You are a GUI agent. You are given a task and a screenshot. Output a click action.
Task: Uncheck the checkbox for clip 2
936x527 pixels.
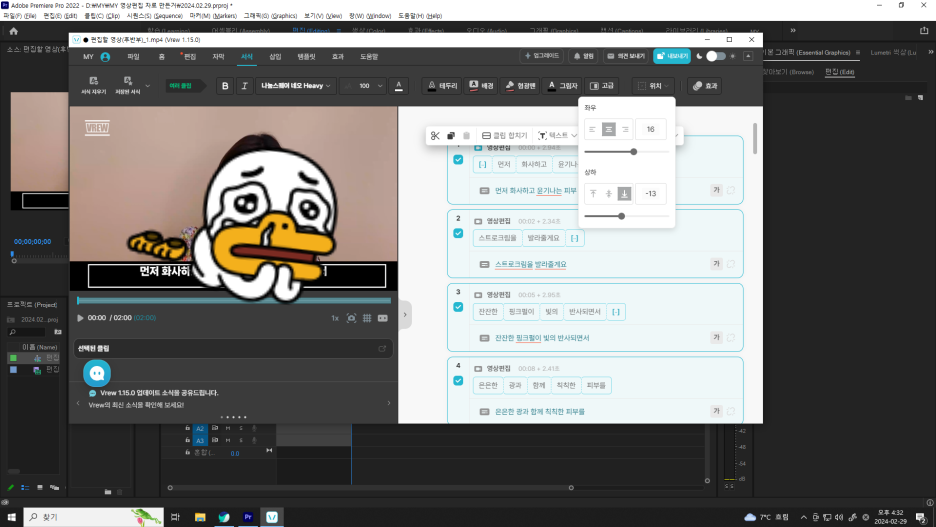point(458,233)
